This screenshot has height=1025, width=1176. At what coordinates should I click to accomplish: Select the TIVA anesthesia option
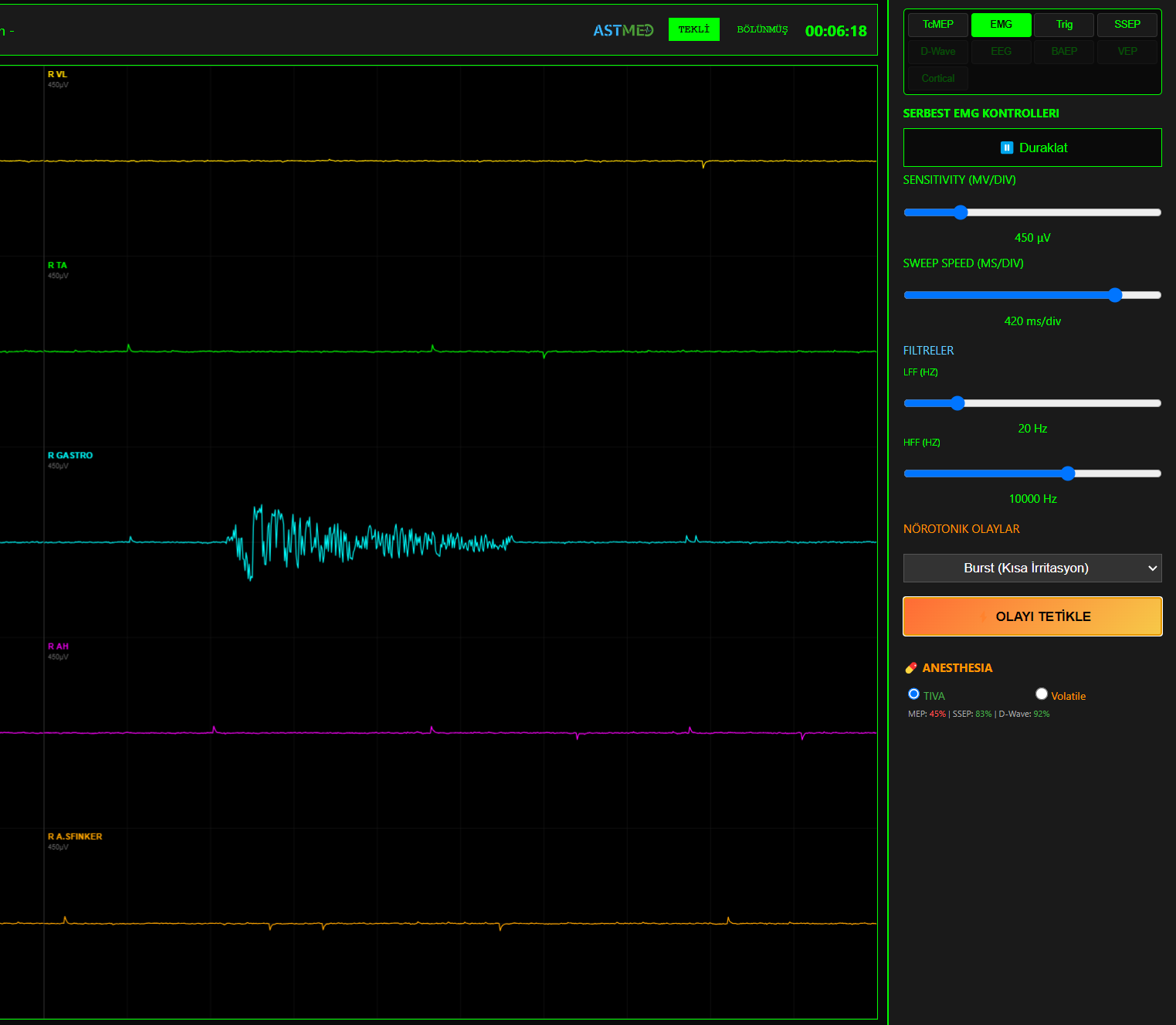913,694
